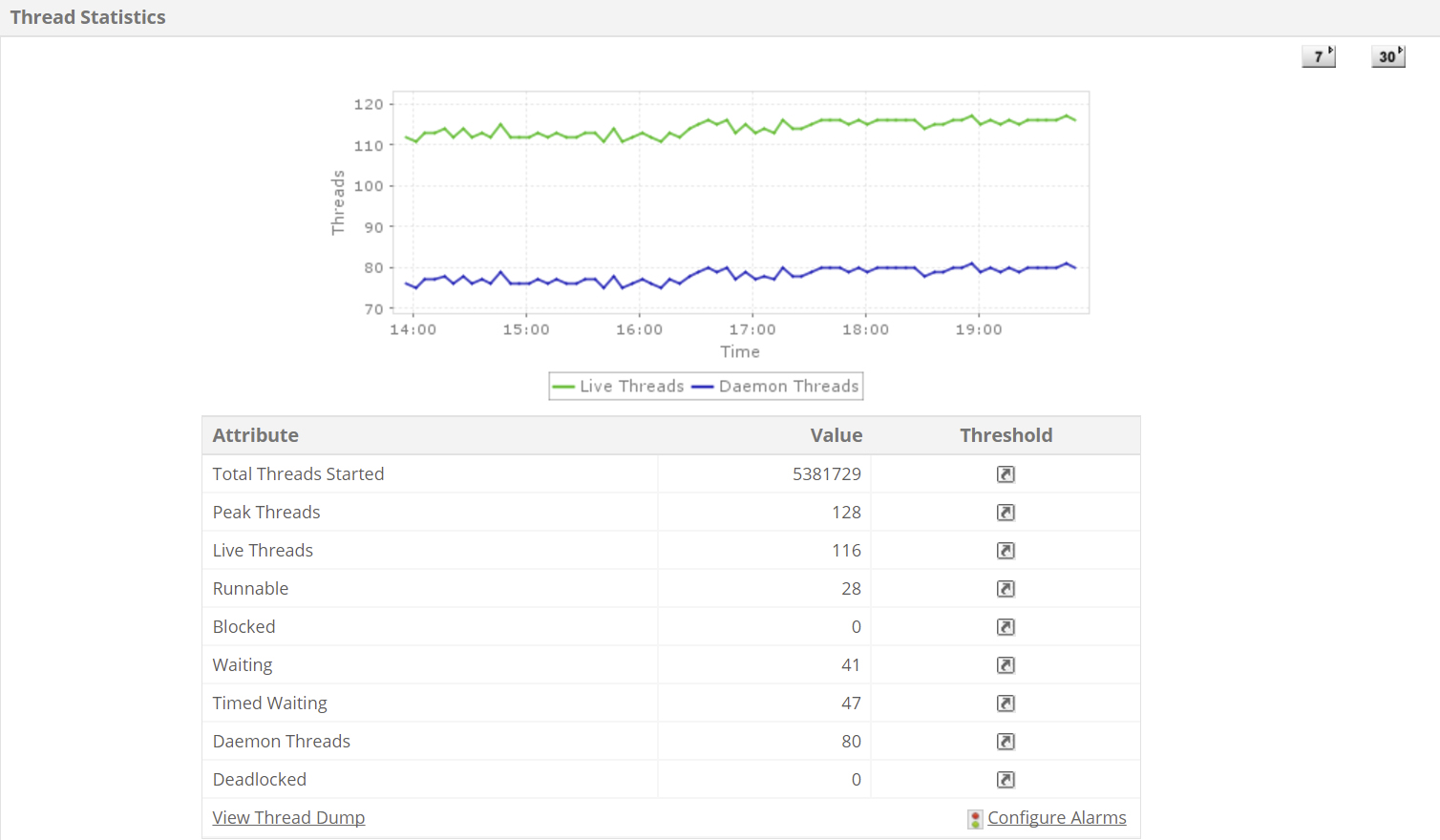Open threshold settings for Deadlocked row
Viewport: 1440px width, 840px height.
coord(1006,780)
